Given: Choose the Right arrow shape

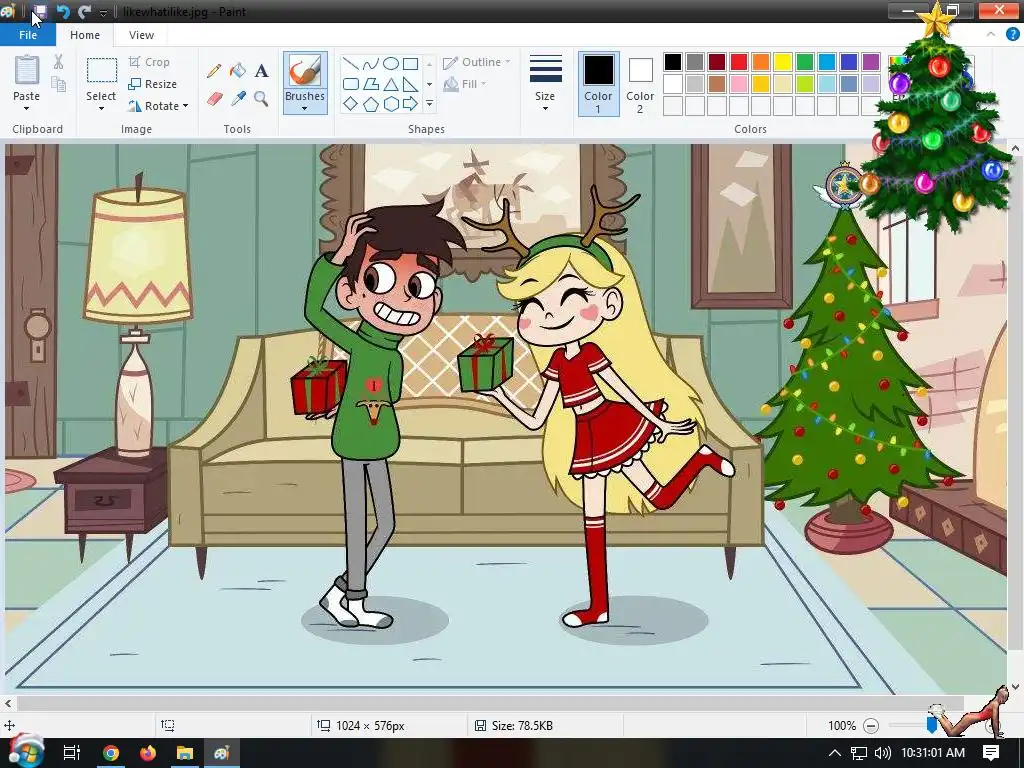Looking at the screenshot, I should click(x=410, y=104).
